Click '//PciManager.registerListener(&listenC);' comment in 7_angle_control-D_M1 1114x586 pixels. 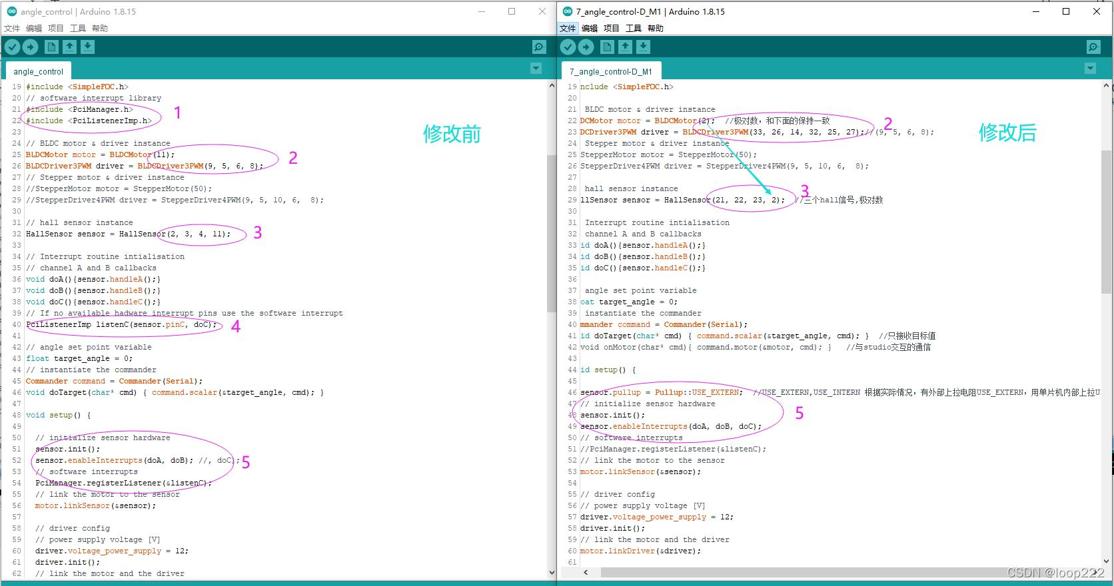(x=674, y=450)
